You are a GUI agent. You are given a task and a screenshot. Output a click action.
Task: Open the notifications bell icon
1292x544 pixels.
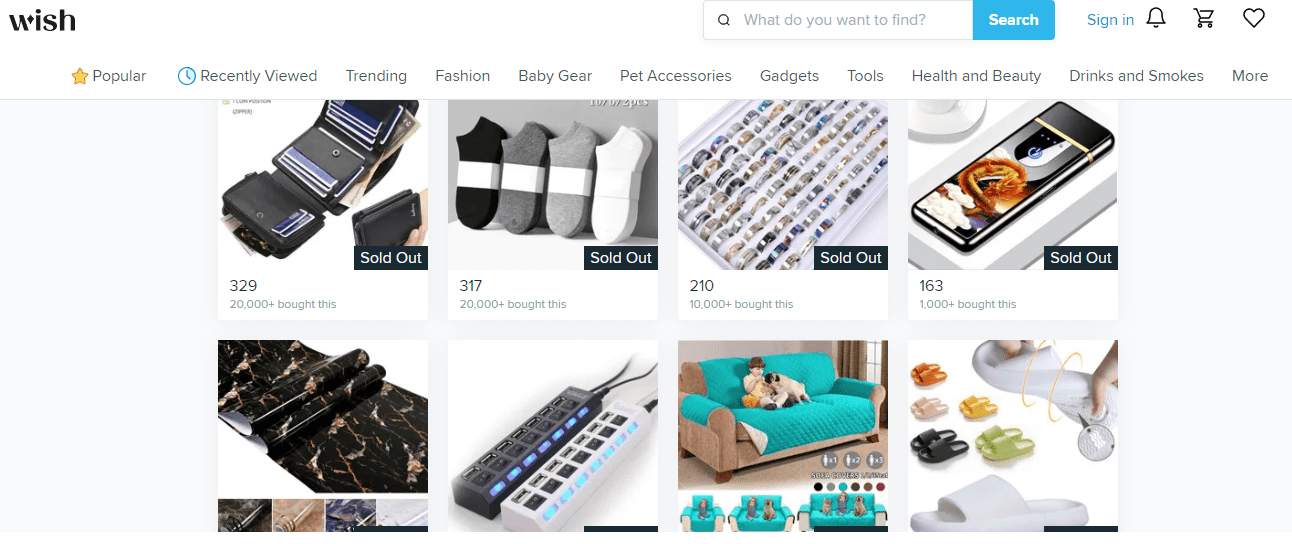[x=1156, y=19]
